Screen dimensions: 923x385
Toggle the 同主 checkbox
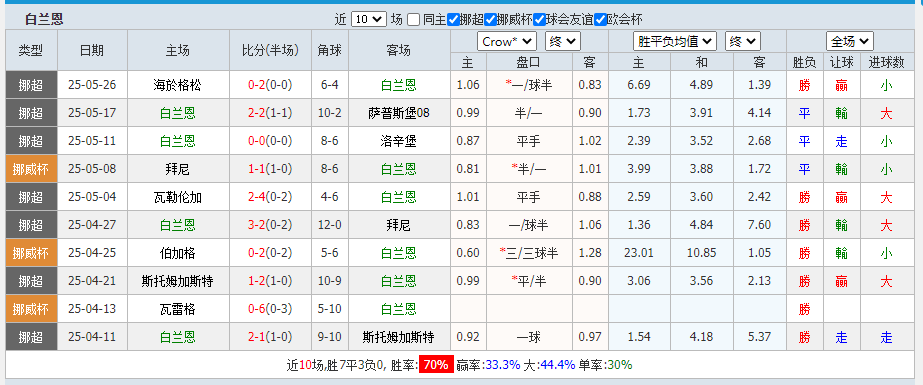pos(413,19)
